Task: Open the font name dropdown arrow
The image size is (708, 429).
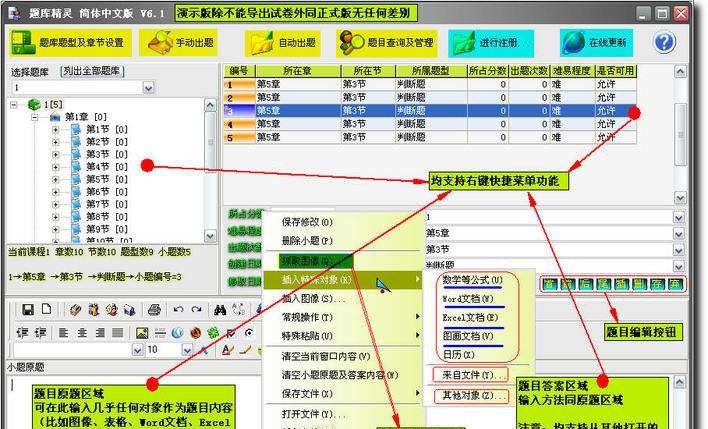Action: tap(137, 350)
